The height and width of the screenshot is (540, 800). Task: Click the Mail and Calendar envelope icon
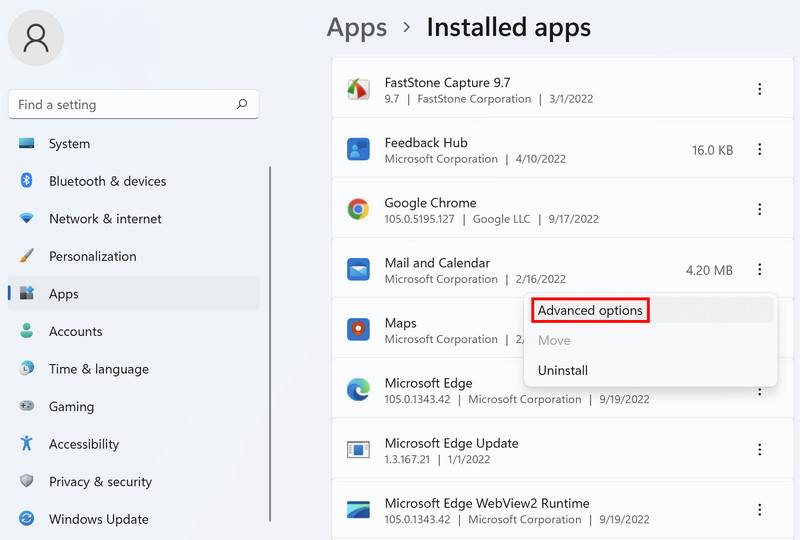pos(358,269)
